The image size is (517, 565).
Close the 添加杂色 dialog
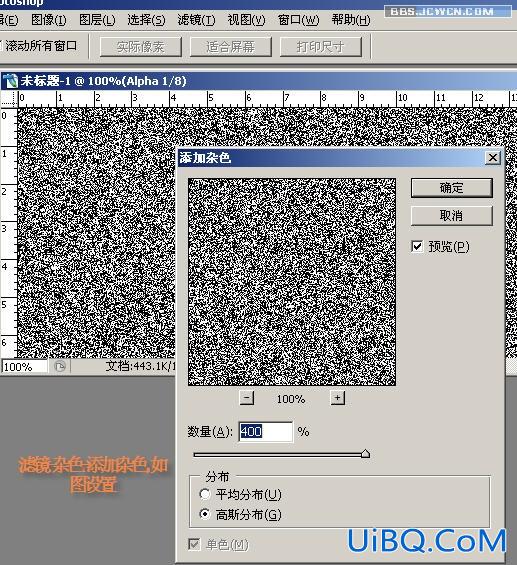pyautogui.click(x=493, y=157)
